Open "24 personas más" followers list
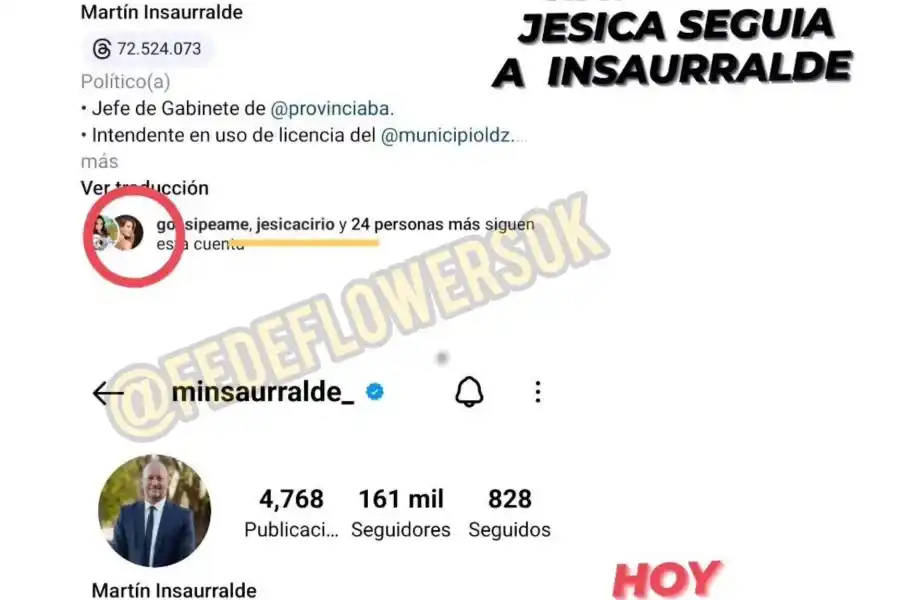 pyautogui.click(x=416, y=224)
